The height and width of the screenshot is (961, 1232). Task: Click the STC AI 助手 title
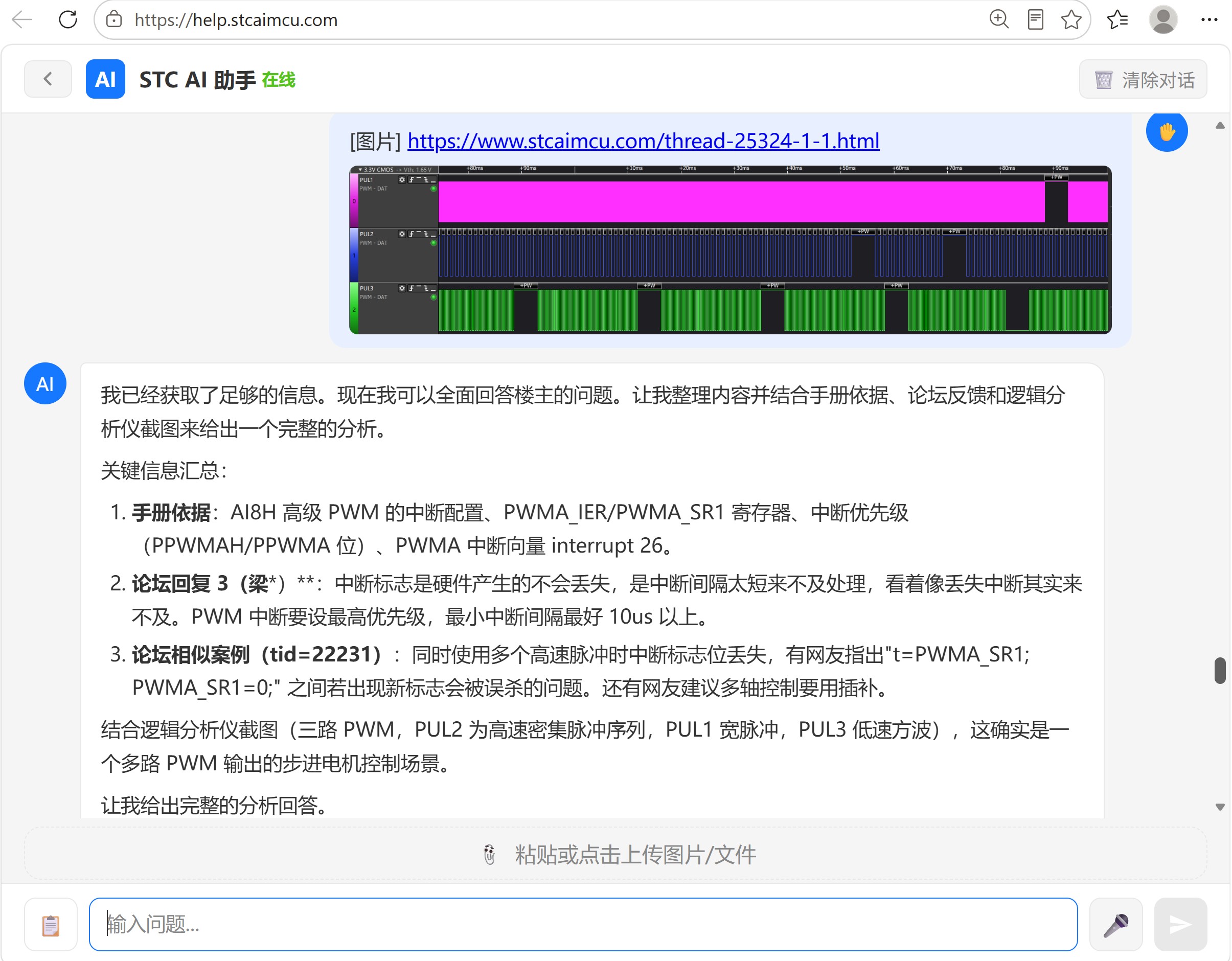point(197,80)
